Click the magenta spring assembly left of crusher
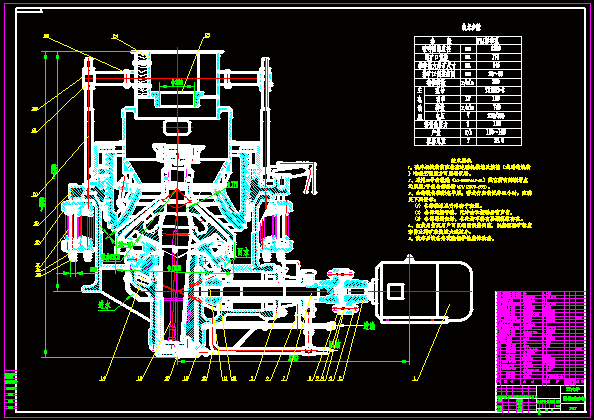Image resolution: width=594 pixels, height=420 pixels. tap(79, 228)
